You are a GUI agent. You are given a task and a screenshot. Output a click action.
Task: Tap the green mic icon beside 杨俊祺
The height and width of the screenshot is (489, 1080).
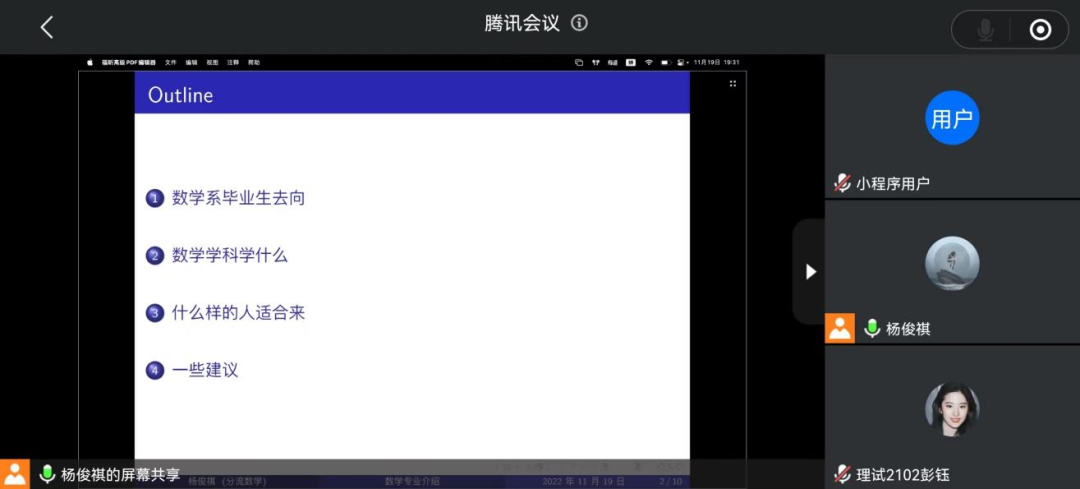872,329
